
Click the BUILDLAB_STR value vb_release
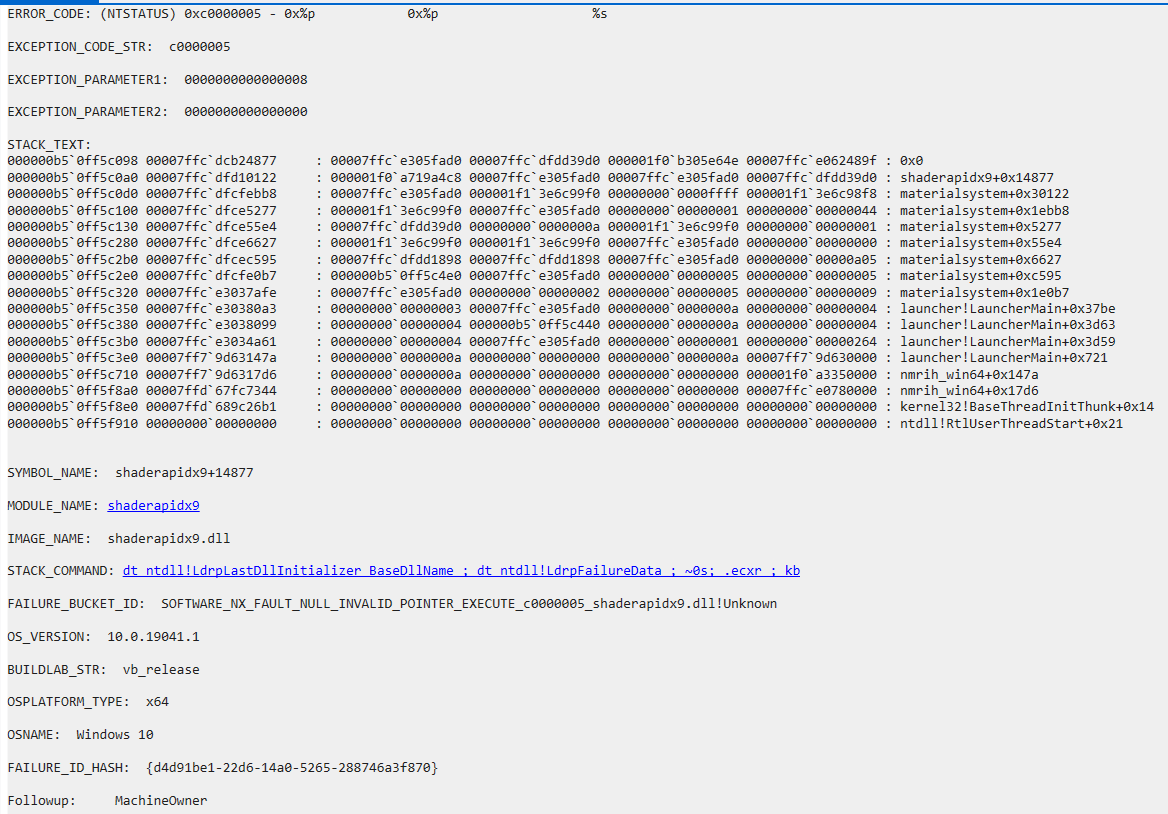pyautogui.click(x=161, y=670)
